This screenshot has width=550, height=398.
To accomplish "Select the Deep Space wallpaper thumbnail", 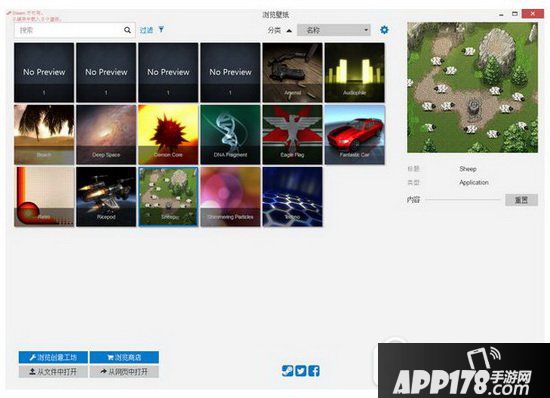I will coord(106,135).
